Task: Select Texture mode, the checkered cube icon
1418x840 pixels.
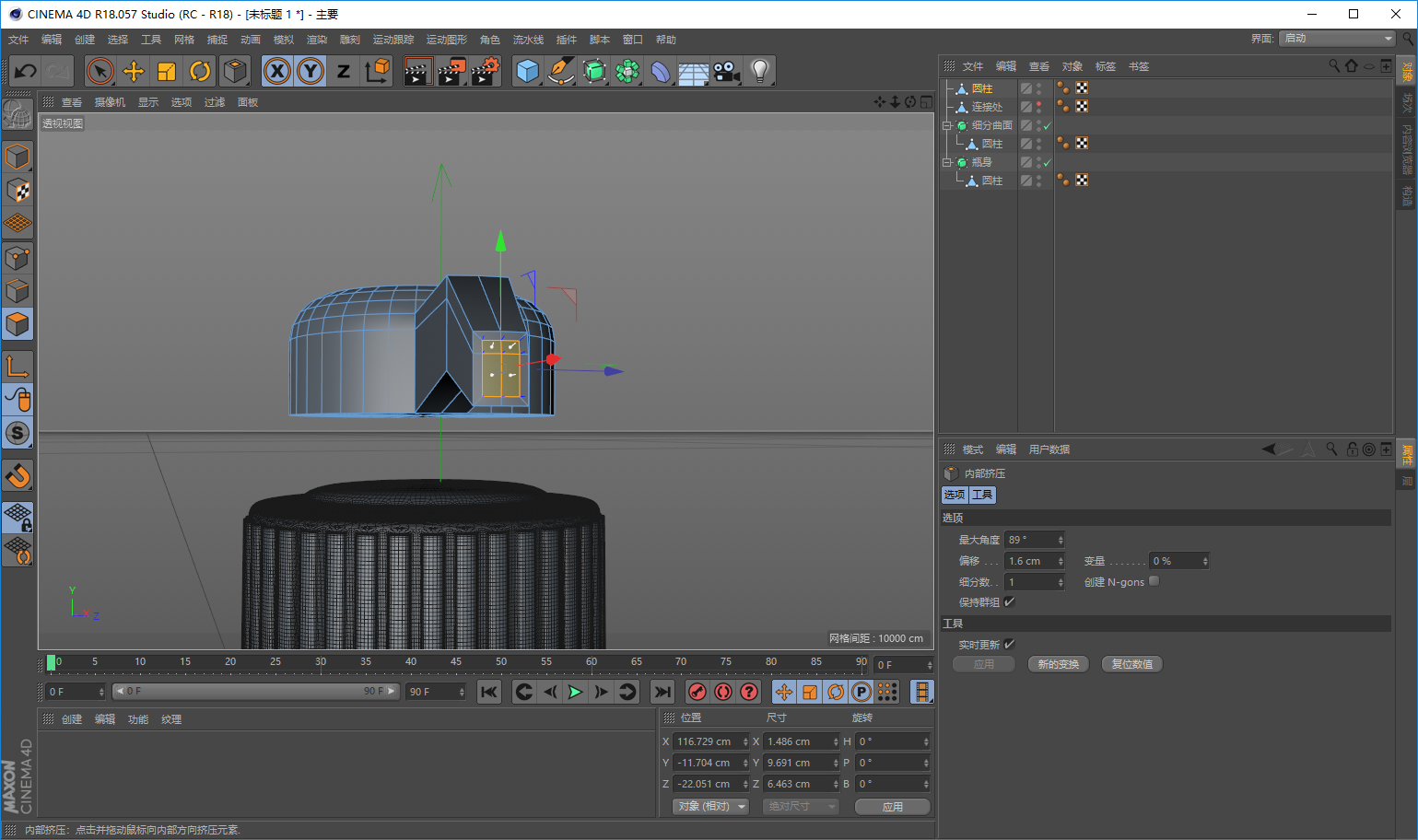Action: click(x=18, y=191)
